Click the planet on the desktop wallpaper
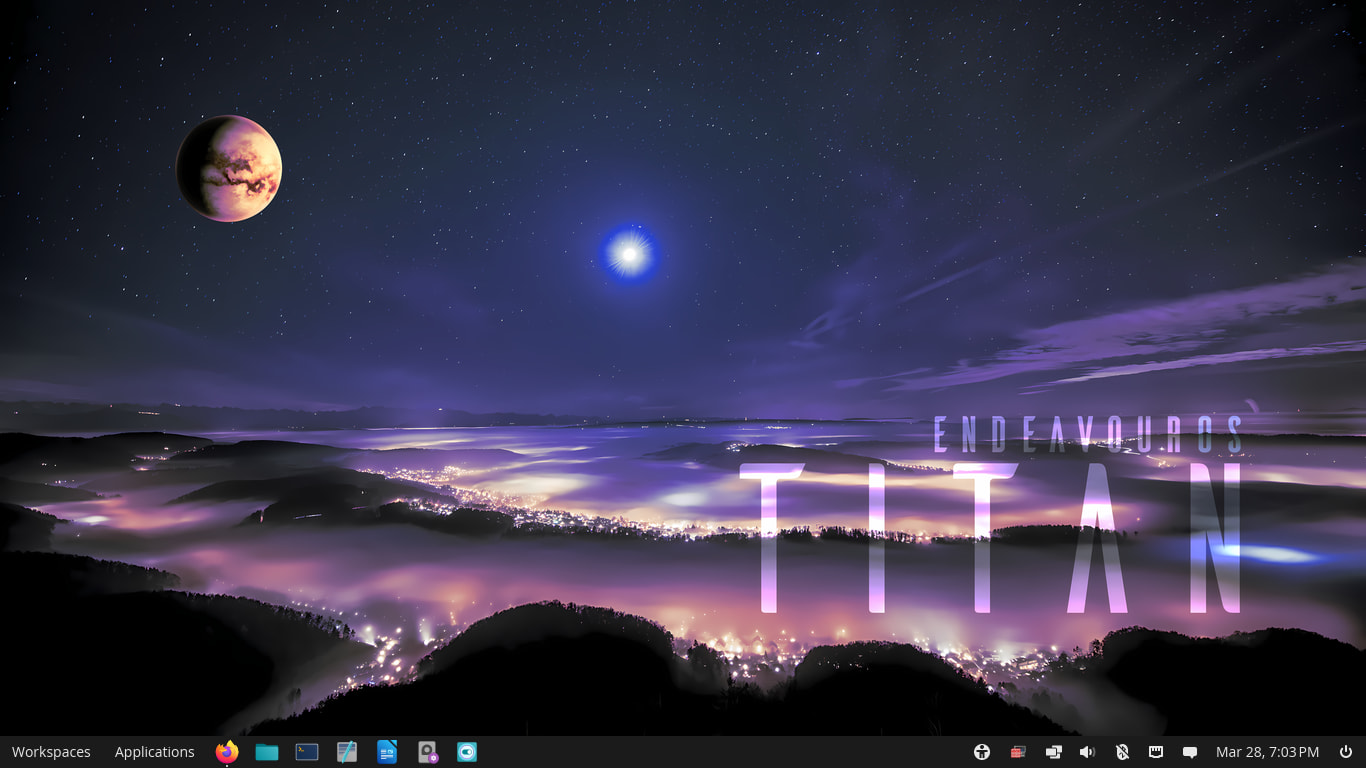Image resolution: width=1366 pixels, height=768 pixels. point(229,168)
